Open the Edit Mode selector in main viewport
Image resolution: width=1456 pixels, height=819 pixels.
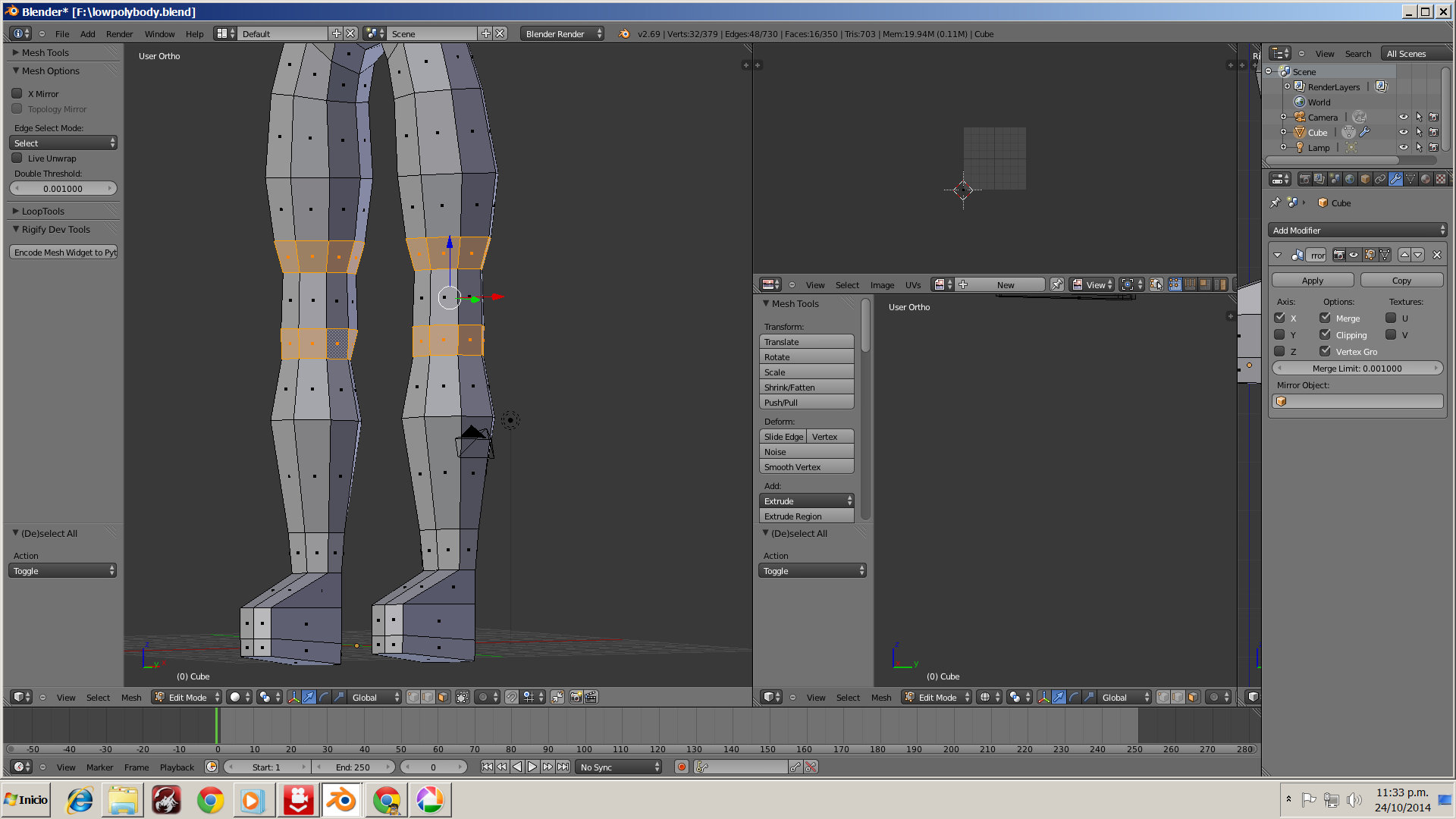pyautogui.click(x=187, y=697)
